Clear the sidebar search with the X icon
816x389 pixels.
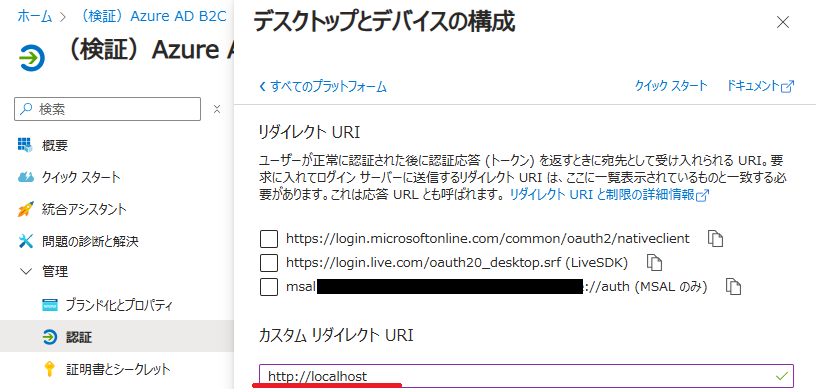pyautogui.click(x=217, y=109)
